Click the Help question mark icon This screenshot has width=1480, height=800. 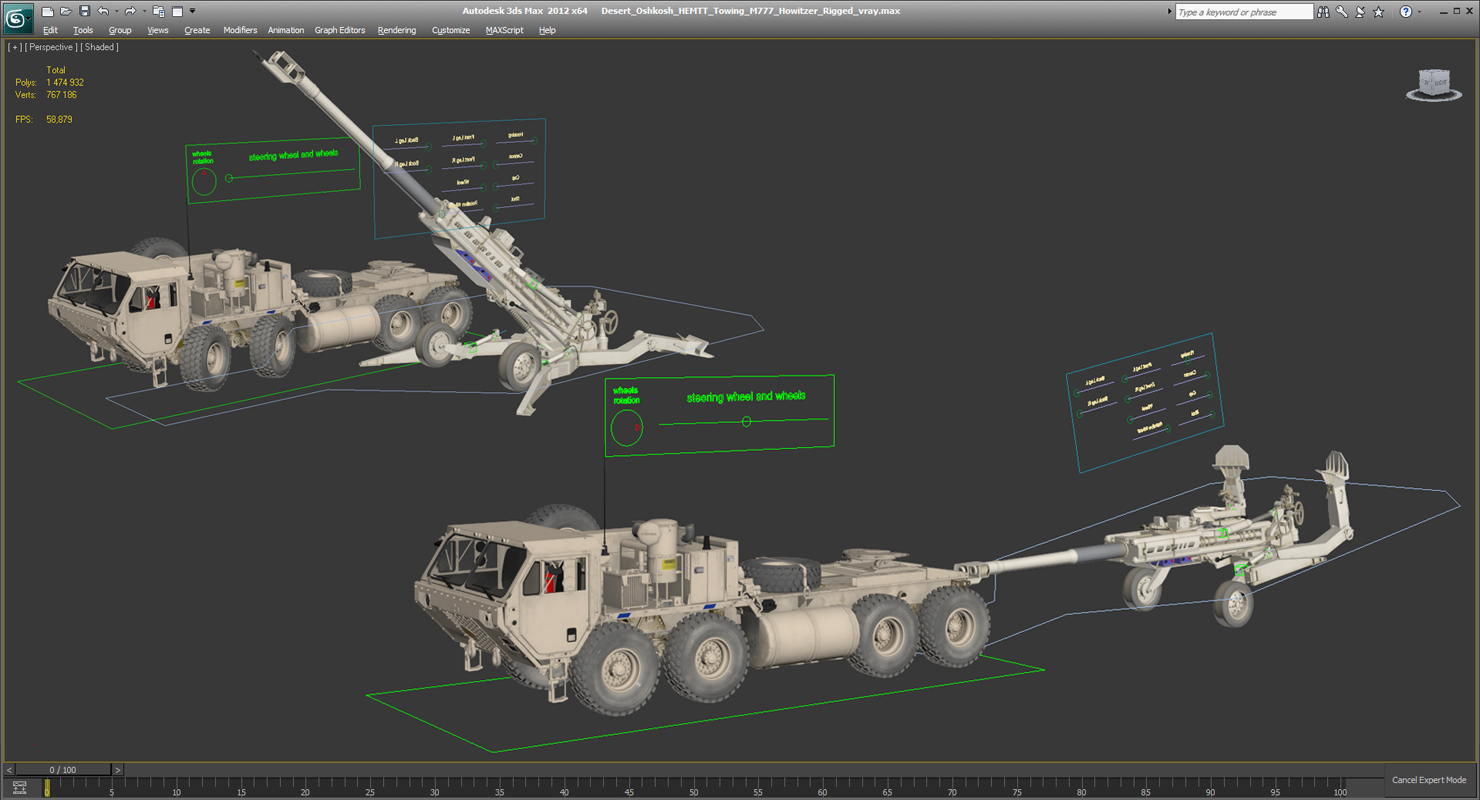pyautogui.click(x=1406, y=12)
